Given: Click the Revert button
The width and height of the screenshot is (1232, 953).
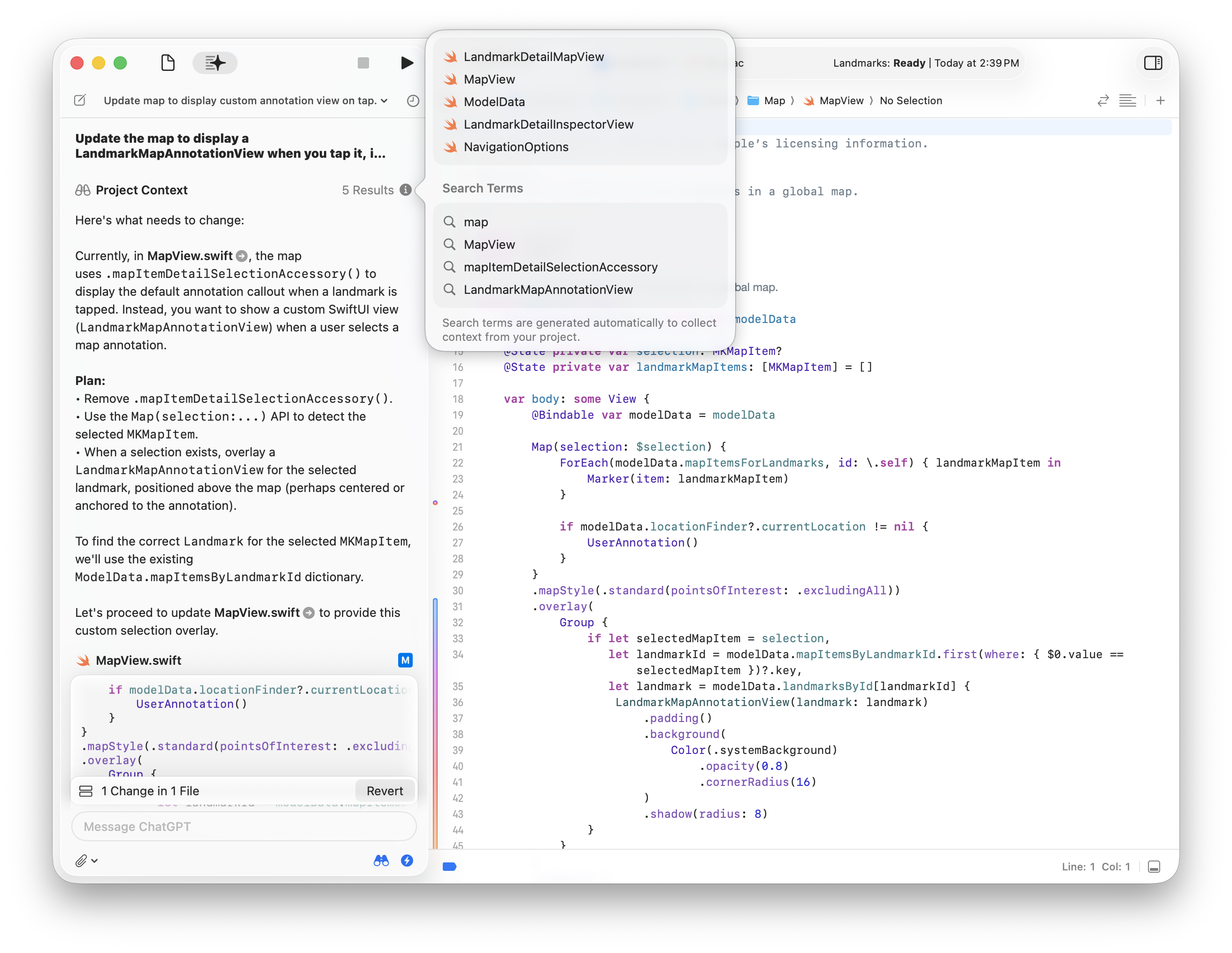Looking at the screenshot, I should pyautogui.click(x=385, y=791).
